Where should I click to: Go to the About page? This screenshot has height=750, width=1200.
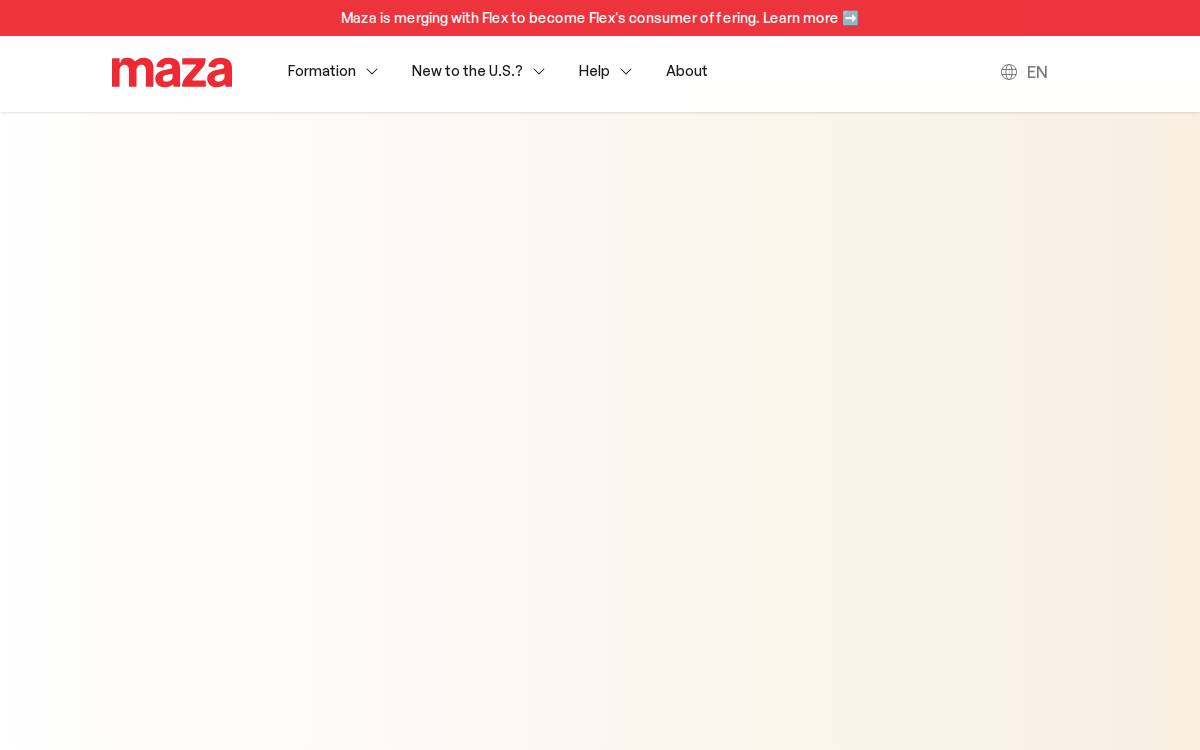tap(687, 71)
